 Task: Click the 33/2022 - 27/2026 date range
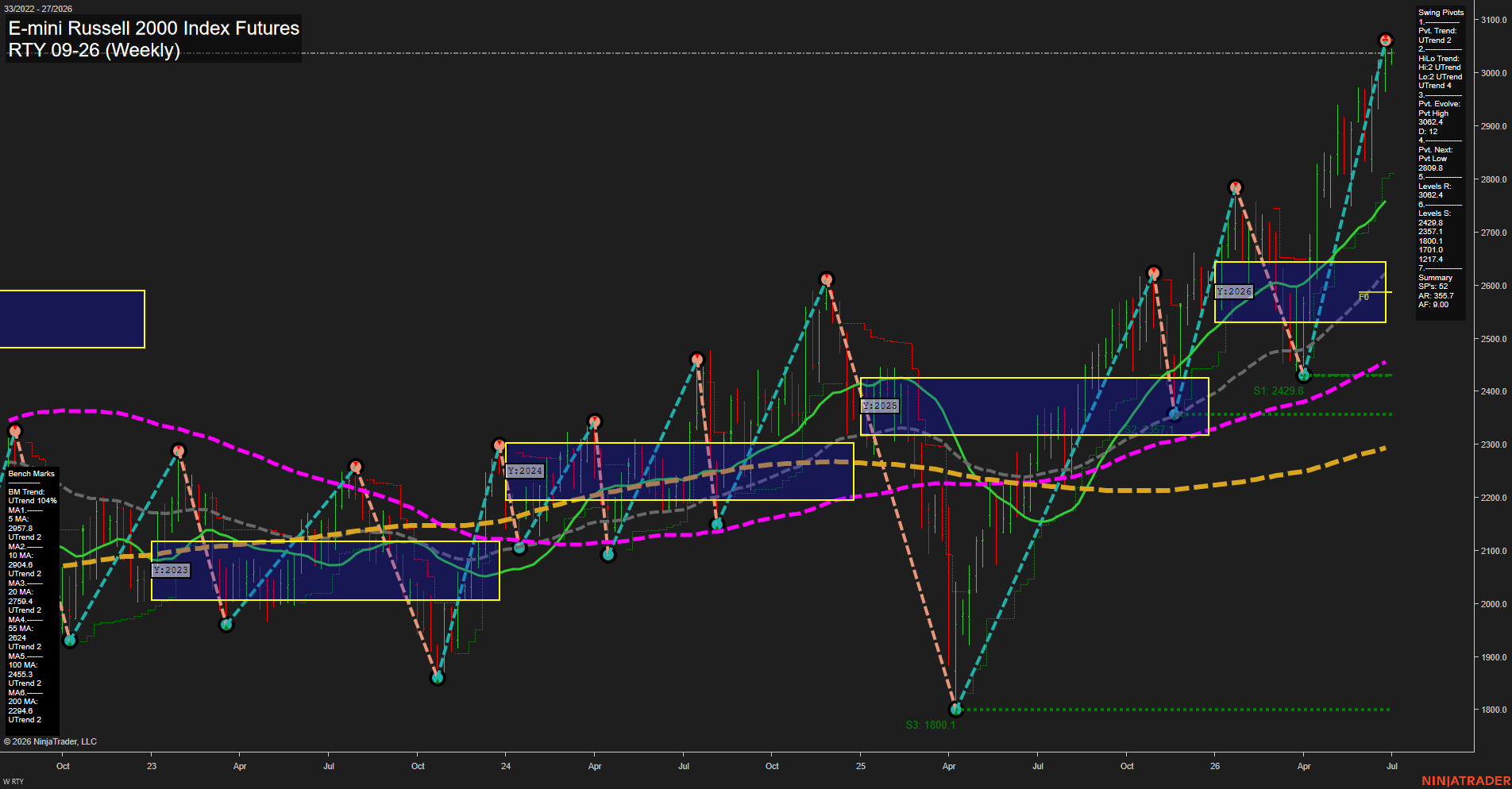tap(38, 9)
